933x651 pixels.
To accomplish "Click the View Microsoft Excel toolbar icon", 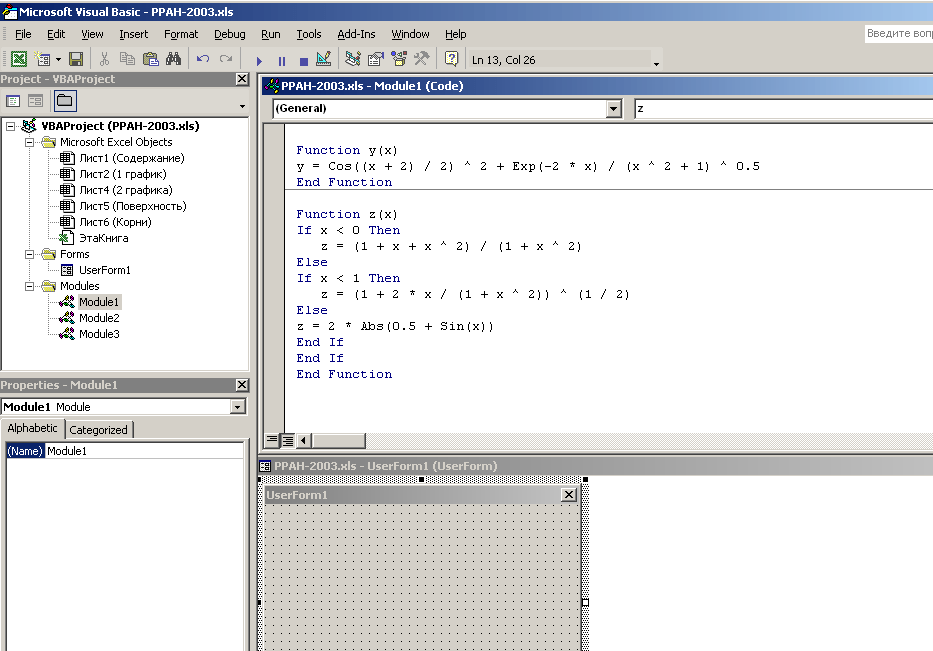I will pyautogui.click(x=19, y=60).
